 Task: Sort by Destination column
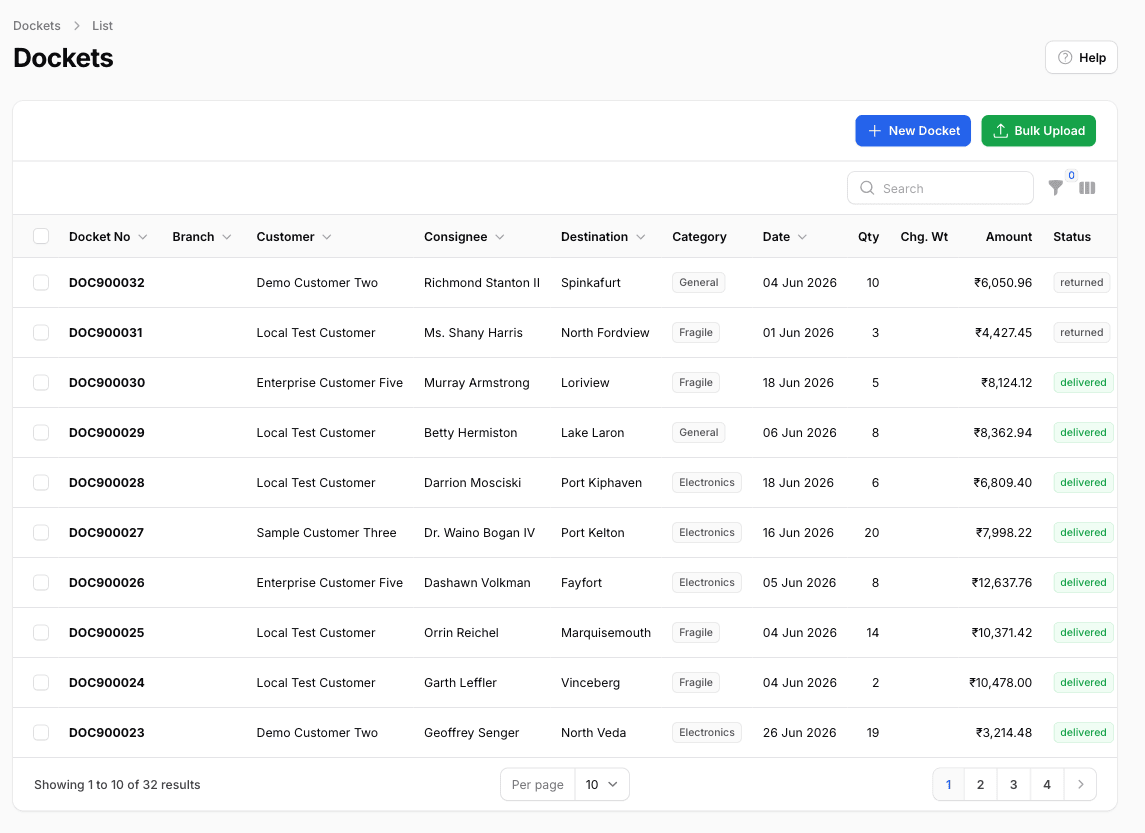602,237
